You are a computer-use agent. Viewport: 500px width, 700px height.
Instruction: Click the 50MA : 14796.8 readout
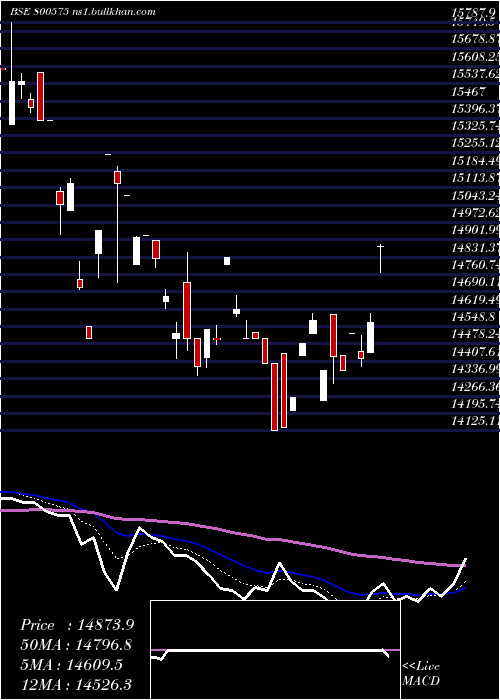pyautogui.click(x=76, y=645)
